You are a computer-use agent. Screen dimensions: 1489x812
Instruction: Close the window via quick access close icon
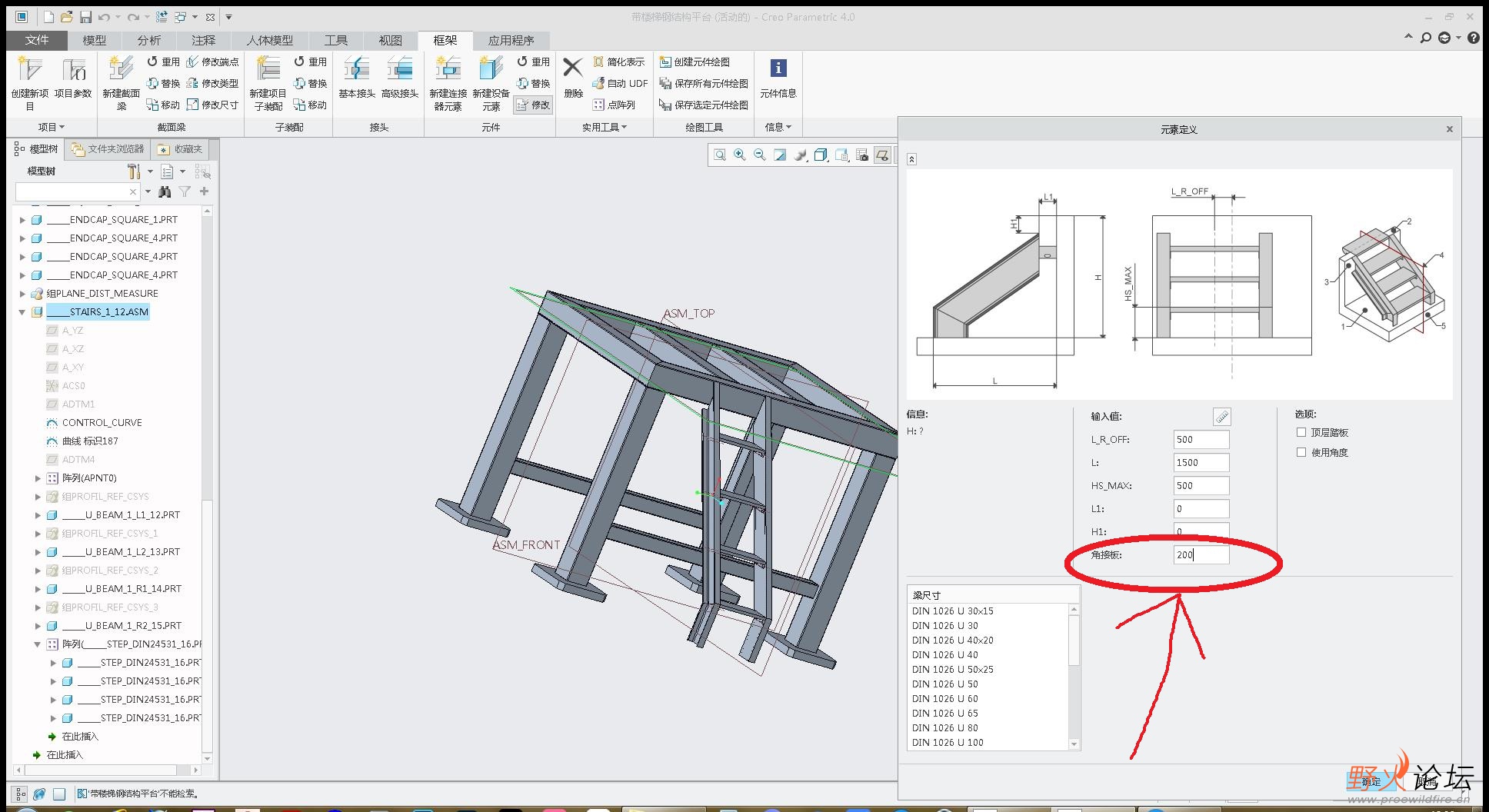point(210,17)
